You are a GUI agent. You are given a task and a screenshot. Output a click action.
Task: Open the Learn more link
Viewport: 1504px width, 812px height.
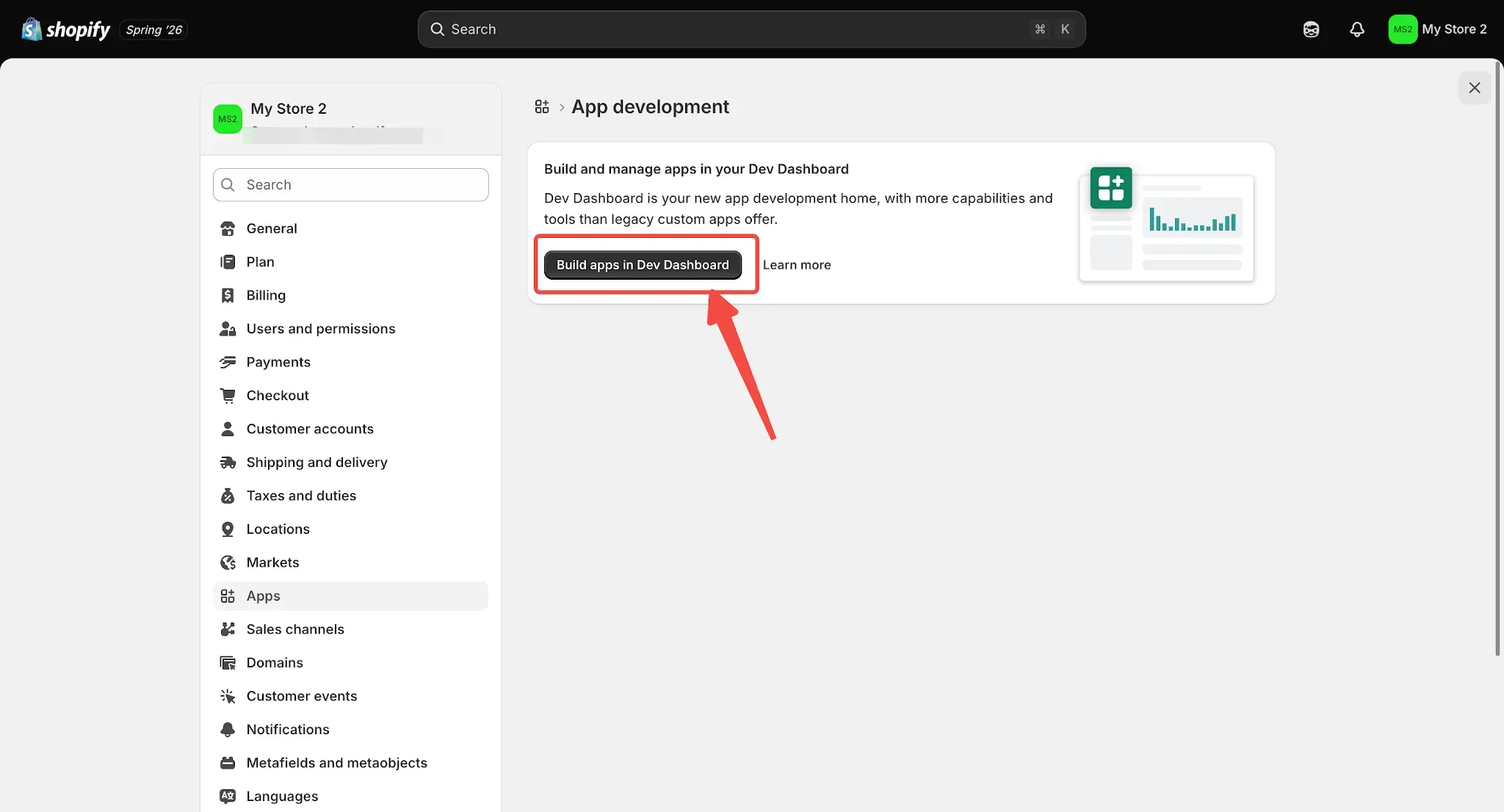(x=797, y=265)
